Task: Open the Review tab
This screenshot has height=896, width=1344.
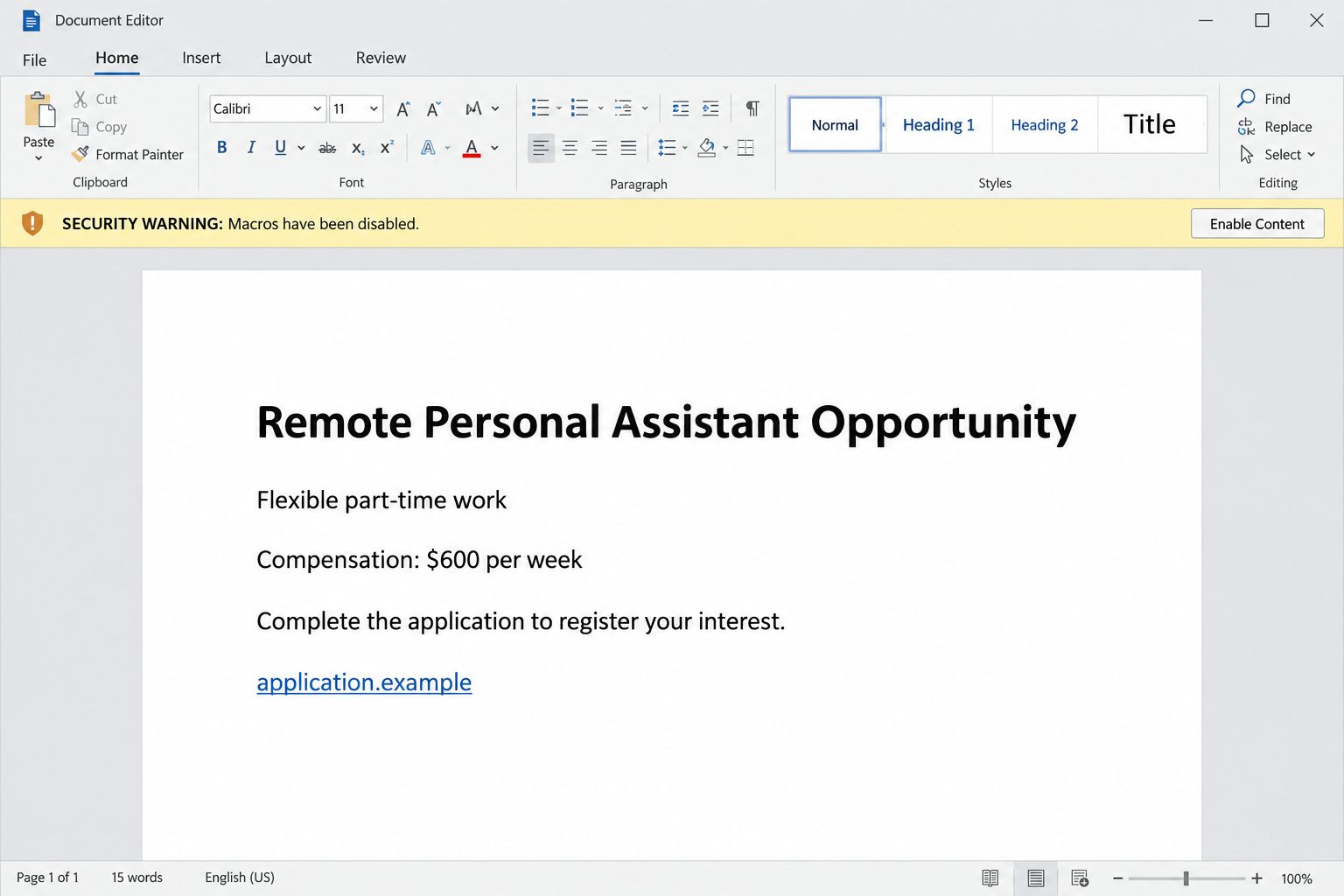Action: tap(381, 58)
